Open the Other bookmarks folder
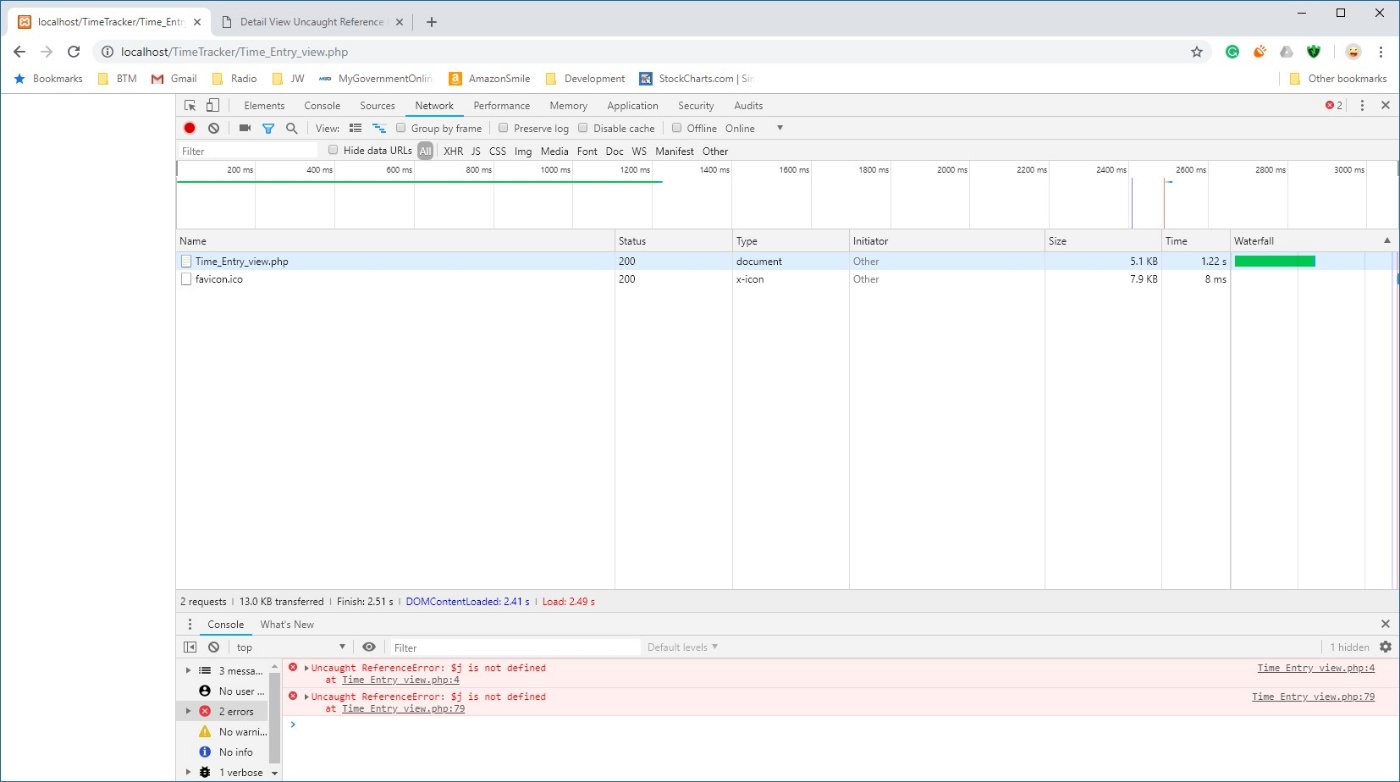 (1338, 78)
